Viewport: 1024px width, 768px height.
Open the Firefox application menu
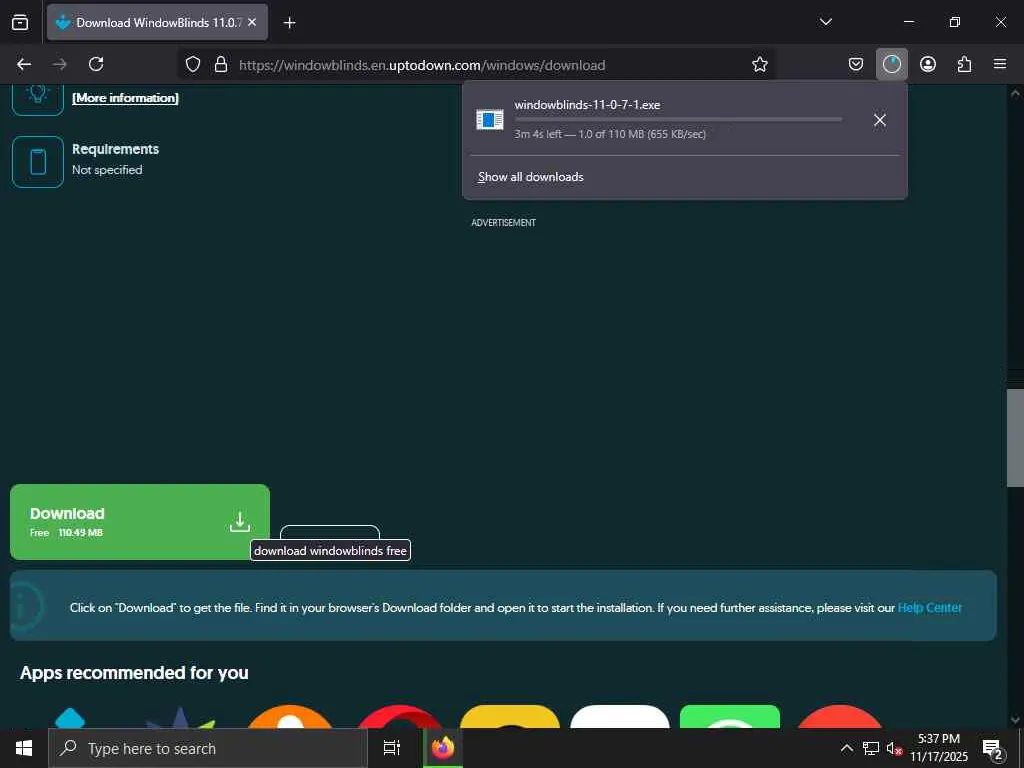[x=1000, y=64]
